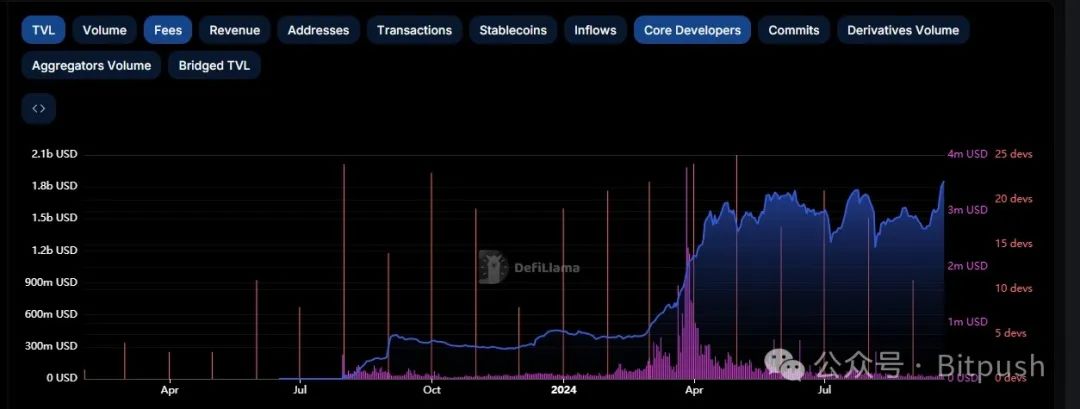Image resolution: width=1080 pixels, height=409 pixels.
Task: Disable the Core Developers metric
Action: point(692,30)
